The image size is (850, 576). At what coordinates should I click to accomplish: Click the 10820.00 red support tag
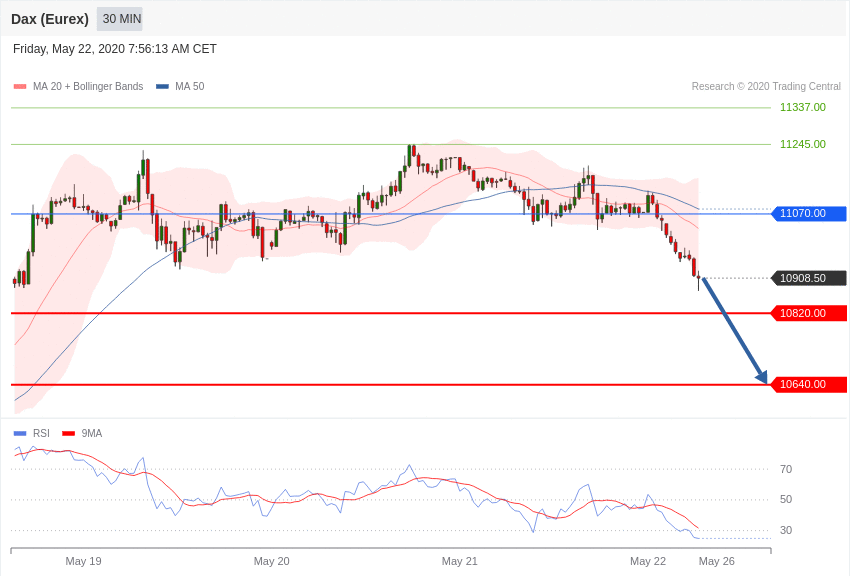808,313
